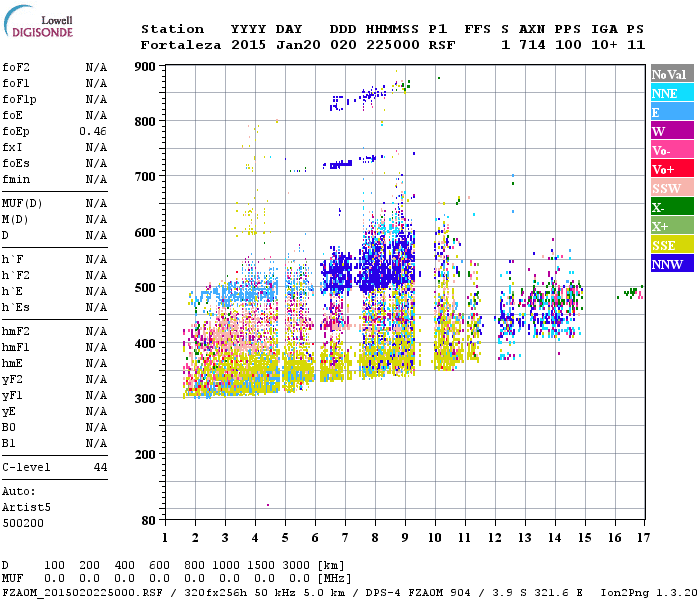This screenshot has width=700, height=600.
Task: Click the Ion2Png 1.3.20 version text
Action: pyautogui.click(x=649, y=592)
